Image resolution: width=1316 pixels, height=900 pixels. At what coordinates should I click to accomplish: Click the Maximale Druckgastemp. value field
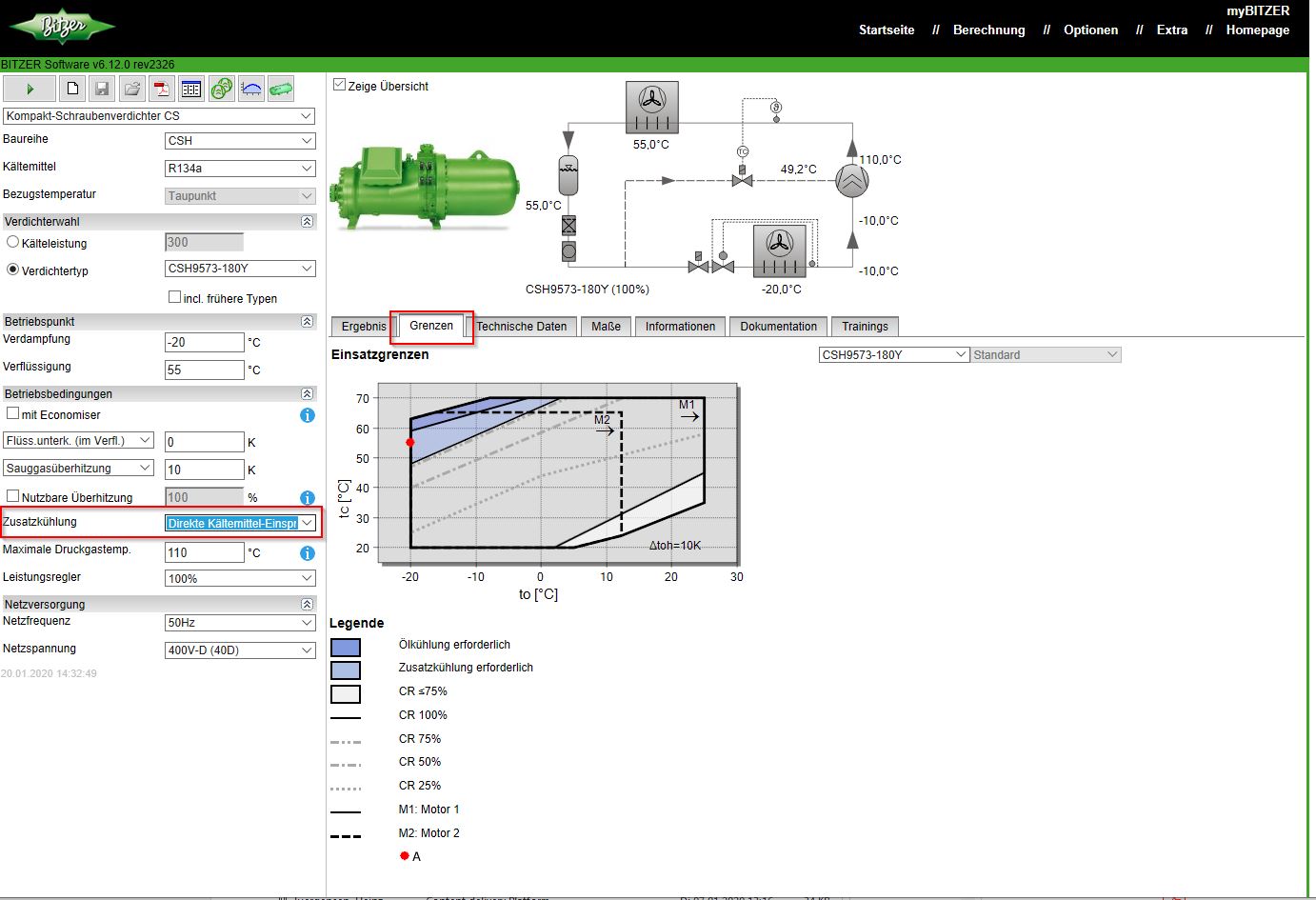coord(205,553)
